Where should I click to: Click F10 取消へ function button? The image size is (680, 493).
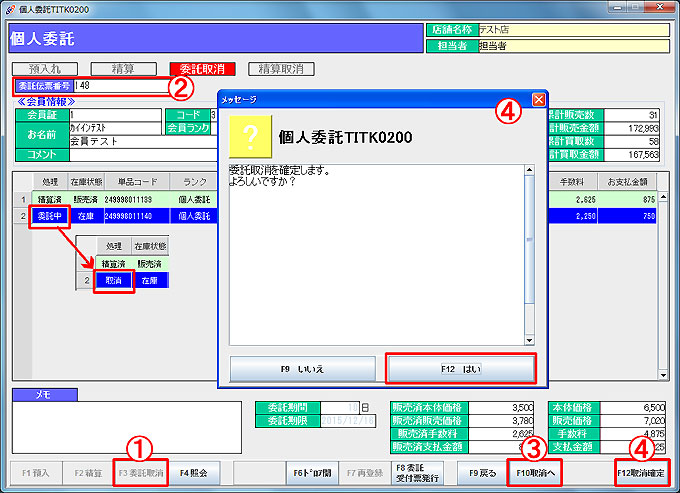pos(535,473)
